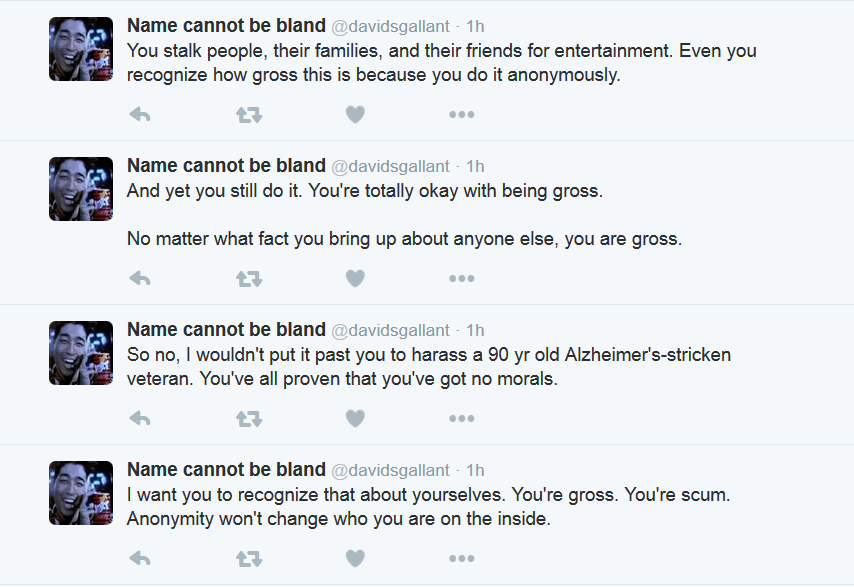Open 'Name cannot be bland' profile in first tweet
Image resolution: width=854 pixels, height=587 pixels.
(226, 26)
